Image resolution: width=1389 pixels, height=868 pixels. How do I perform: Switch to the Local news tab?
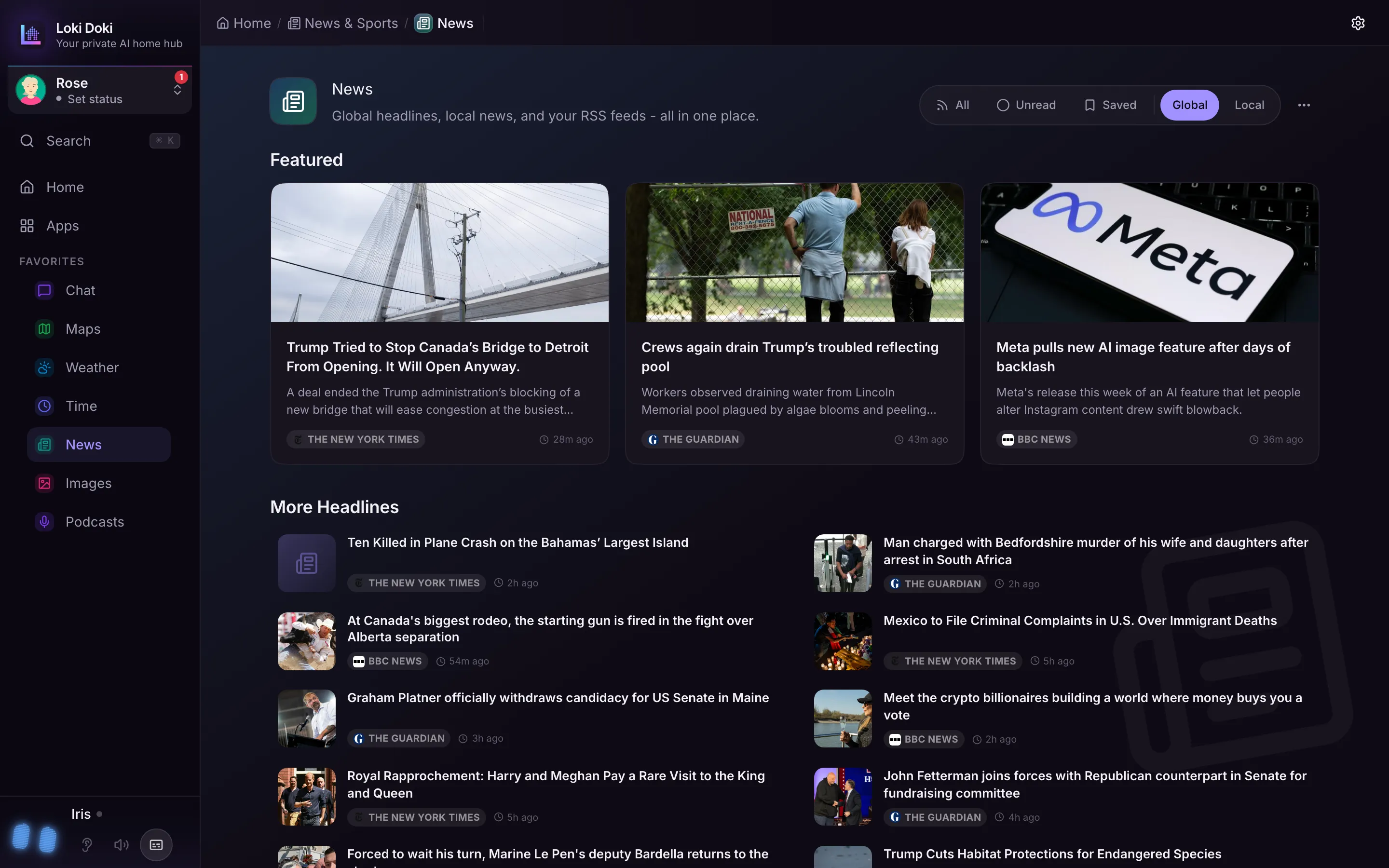pos(1249,105)
